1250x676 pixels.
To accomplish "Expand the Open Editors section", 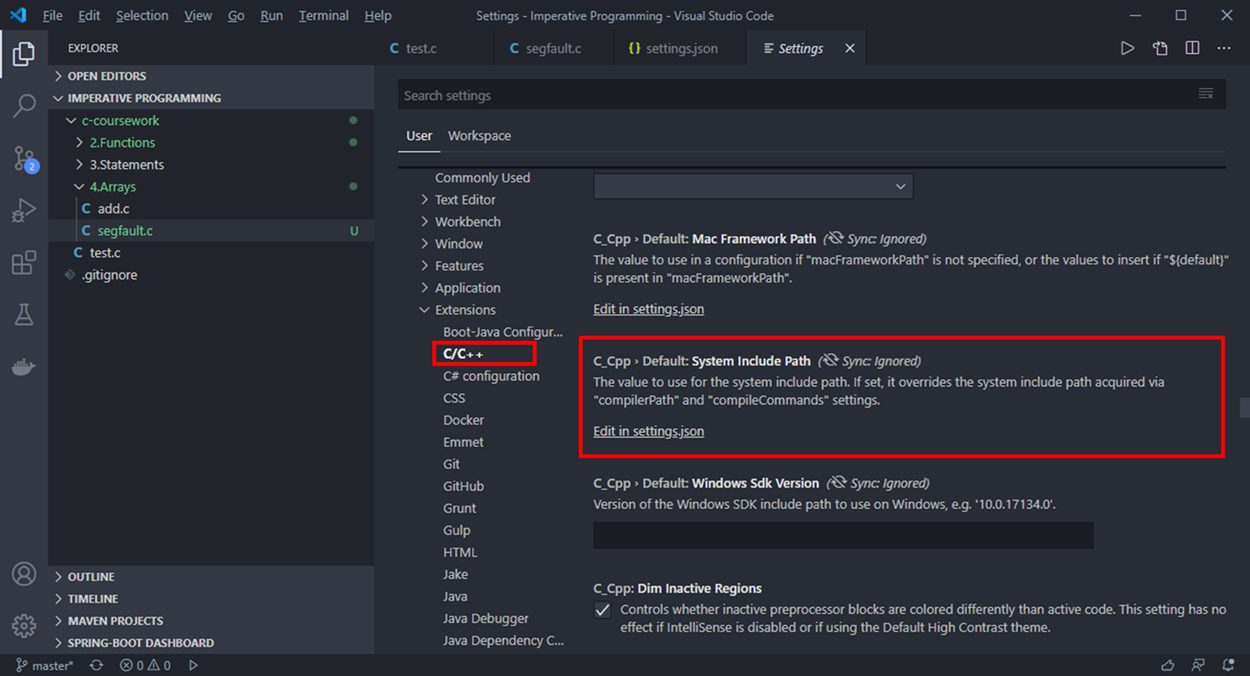I will click(211, 76).
